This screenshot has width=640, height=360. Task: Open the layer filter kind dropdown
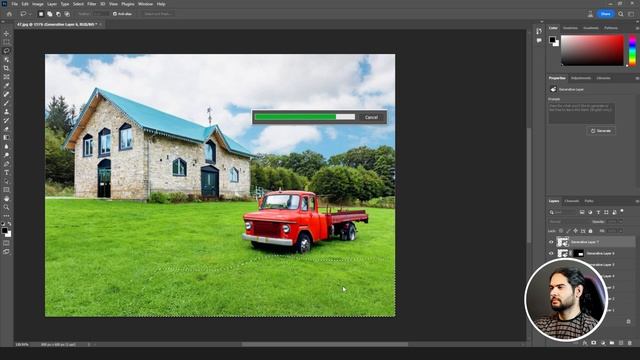[562, 212]
